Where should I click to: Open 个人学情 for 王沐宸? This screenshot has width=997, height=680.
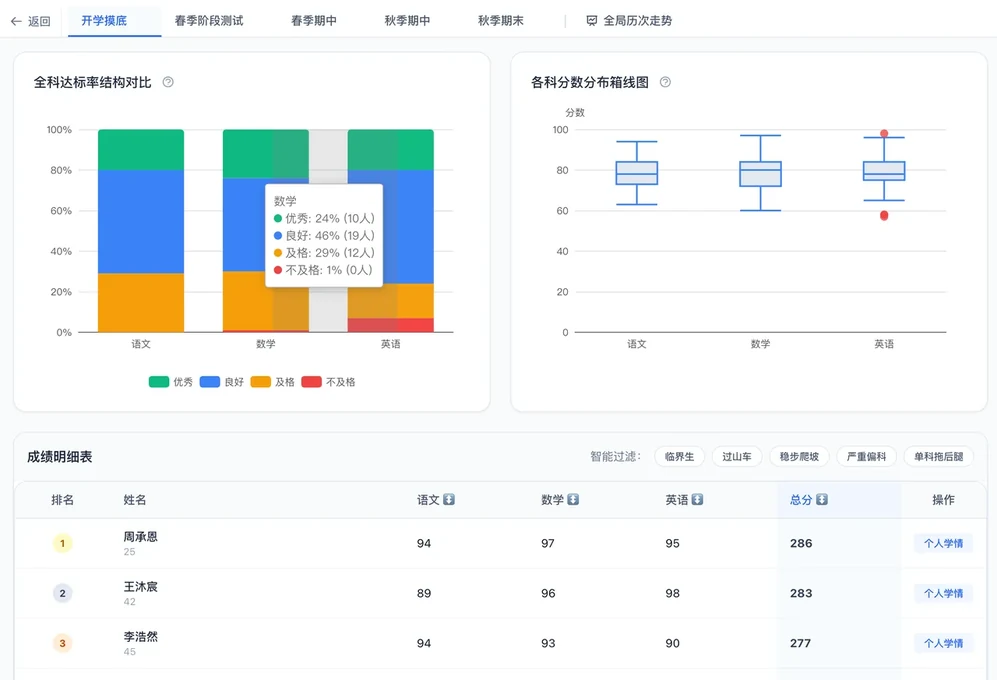(943, 593)
